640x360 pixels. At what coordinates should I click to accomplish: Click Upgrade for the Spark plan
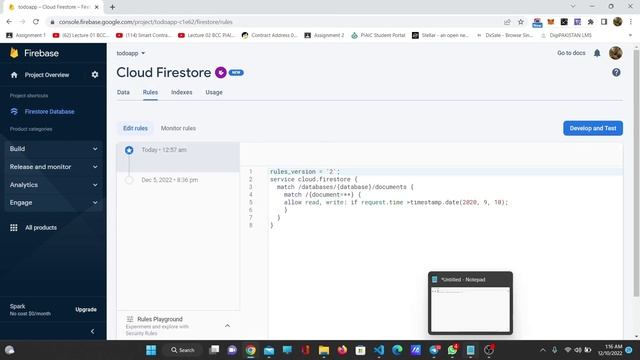pyautogui.click(x=86, y=310)
